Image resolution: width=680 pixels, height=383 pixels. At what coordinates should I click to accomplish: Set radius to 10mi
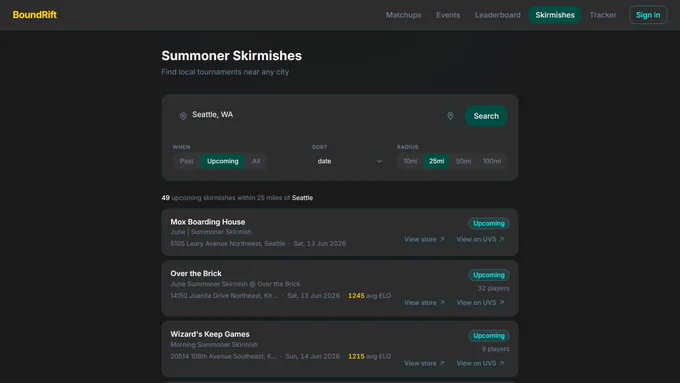[x=410, y=161]
